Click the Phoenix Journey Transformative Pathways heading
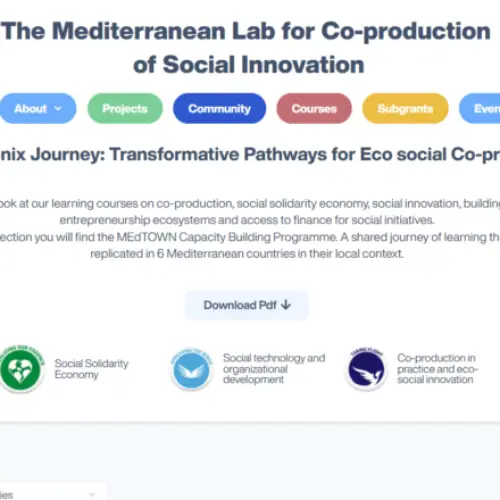Viewport: 500px width, 500px height. pos(250,155)
